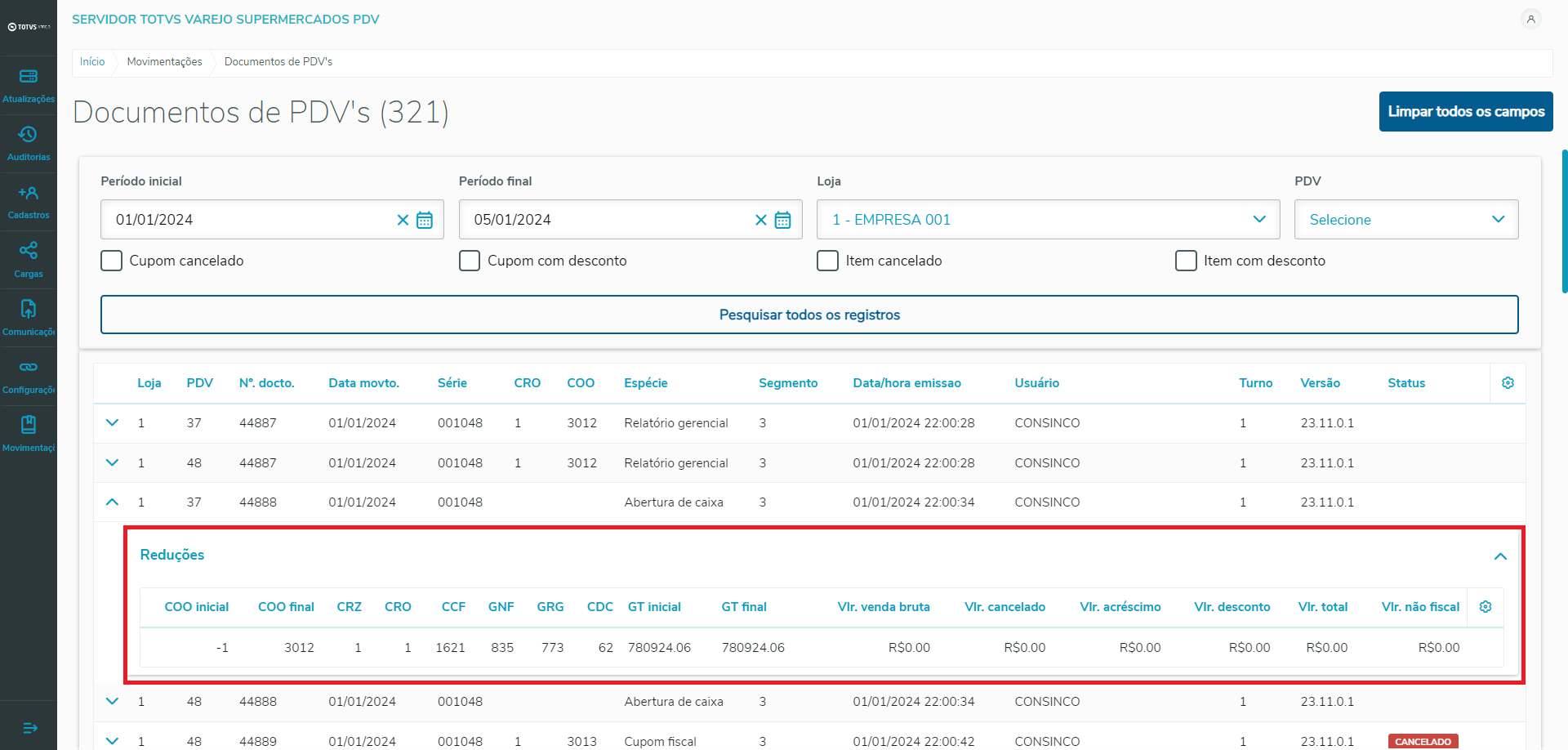Check the Cupom com desconto checkbox

(x=470, y=261)
